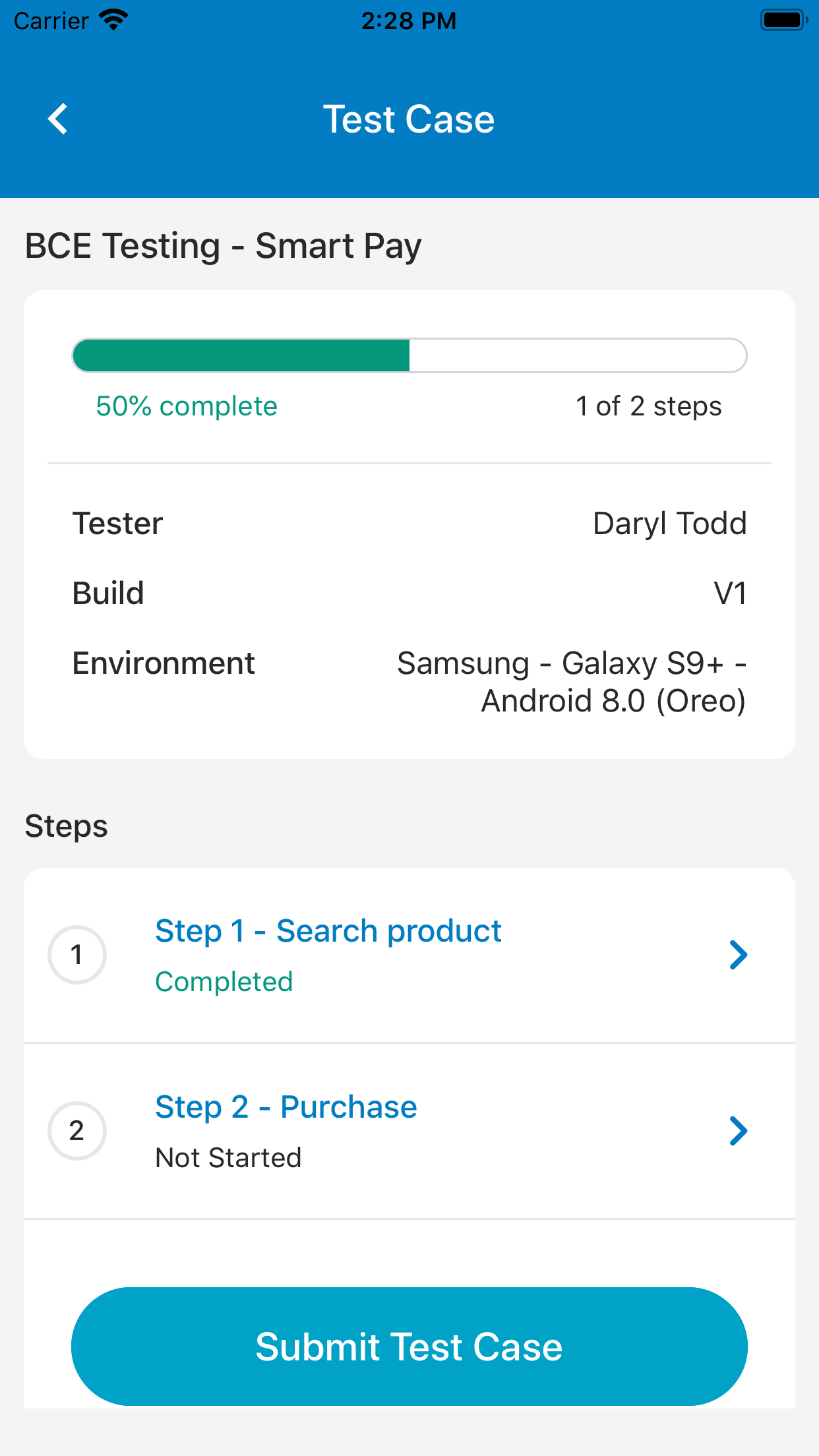Tap the Samsung Galaxy S9+ environment value
This screenshot has width=819, height=1456.
click(571, 682)
